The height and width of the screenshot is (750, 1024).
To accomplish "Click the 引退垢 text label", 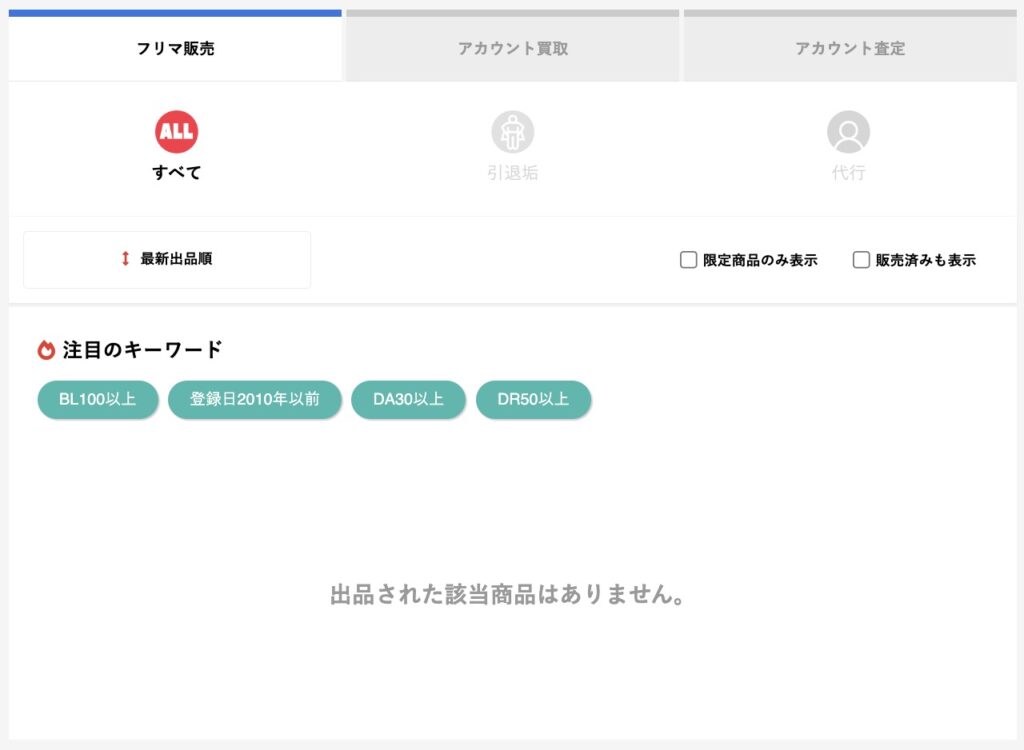I will pos(512,172).
